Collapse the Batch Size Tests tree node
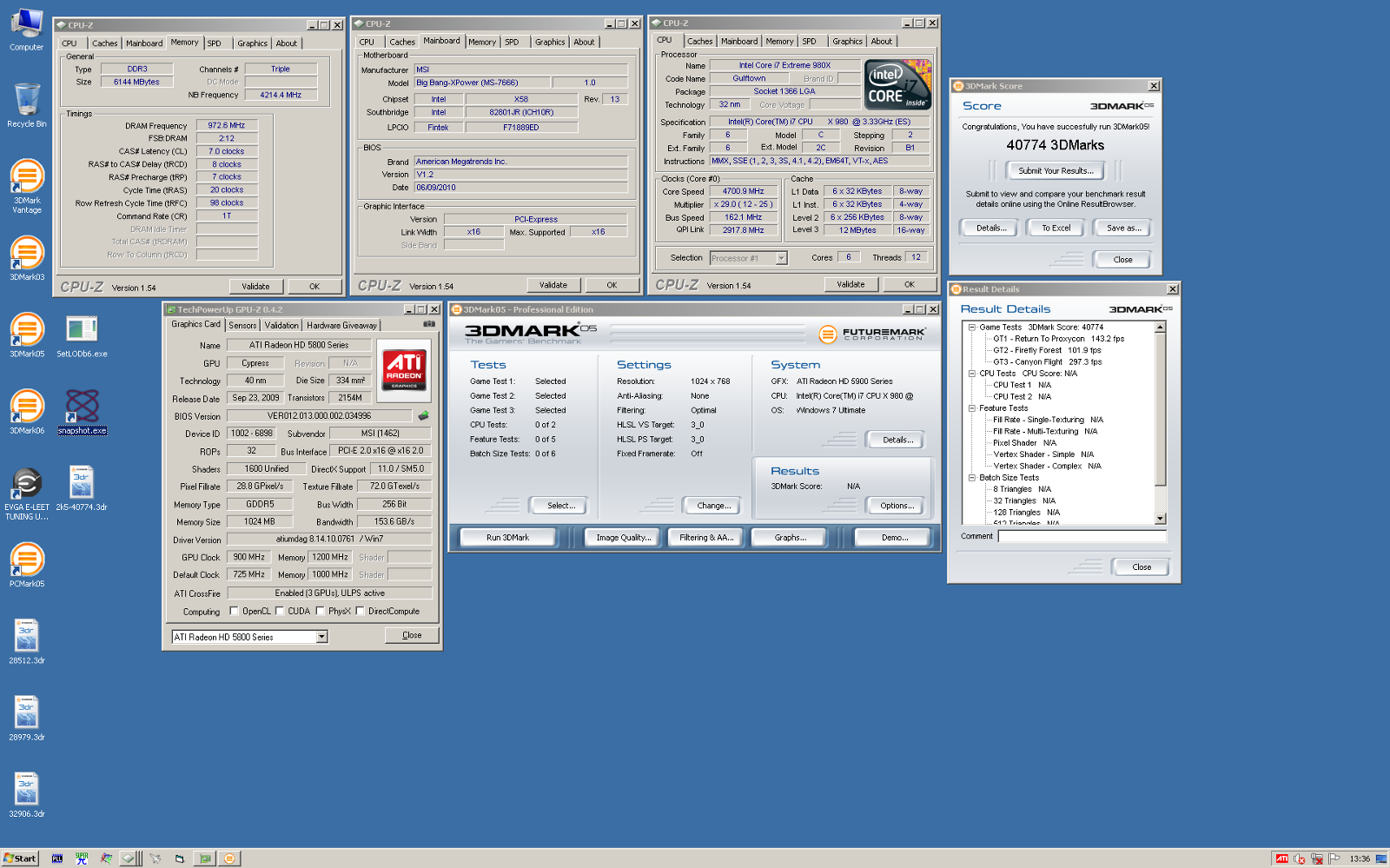 (972, 478)
